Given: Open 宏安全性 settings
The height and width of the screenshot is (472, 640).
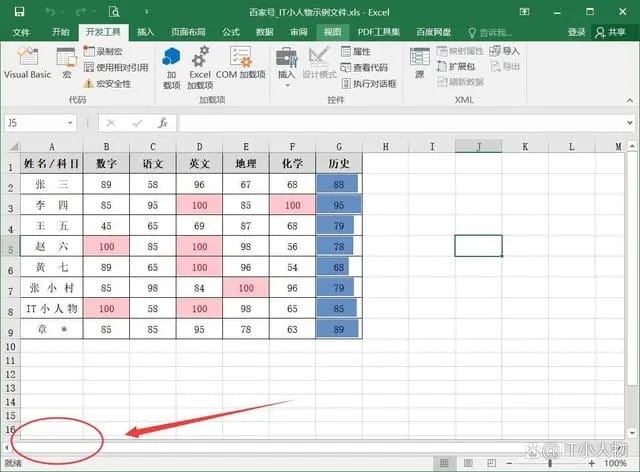Looking at the screenshot, I should [107, 84].
